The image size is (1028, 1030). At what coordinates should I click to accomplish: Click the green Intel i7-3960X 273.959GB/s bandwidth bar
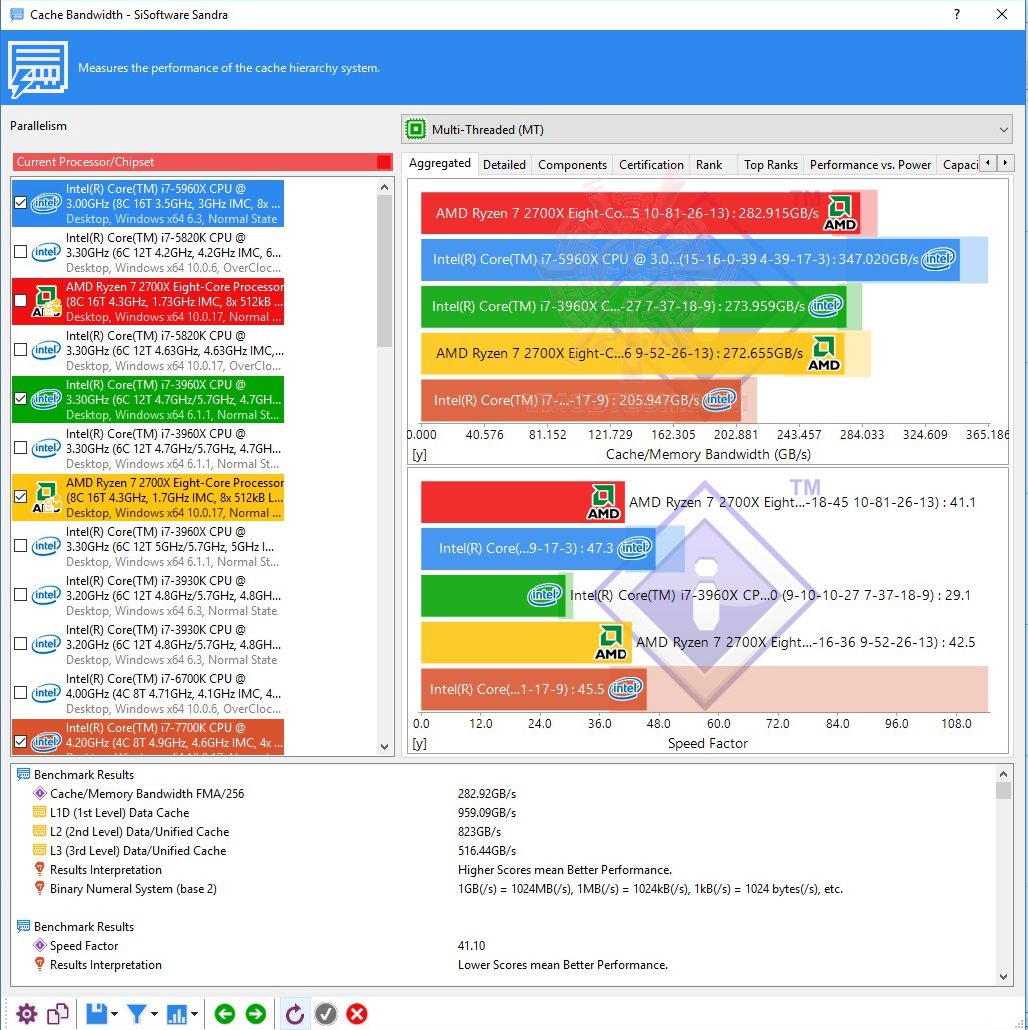(633, 306)
